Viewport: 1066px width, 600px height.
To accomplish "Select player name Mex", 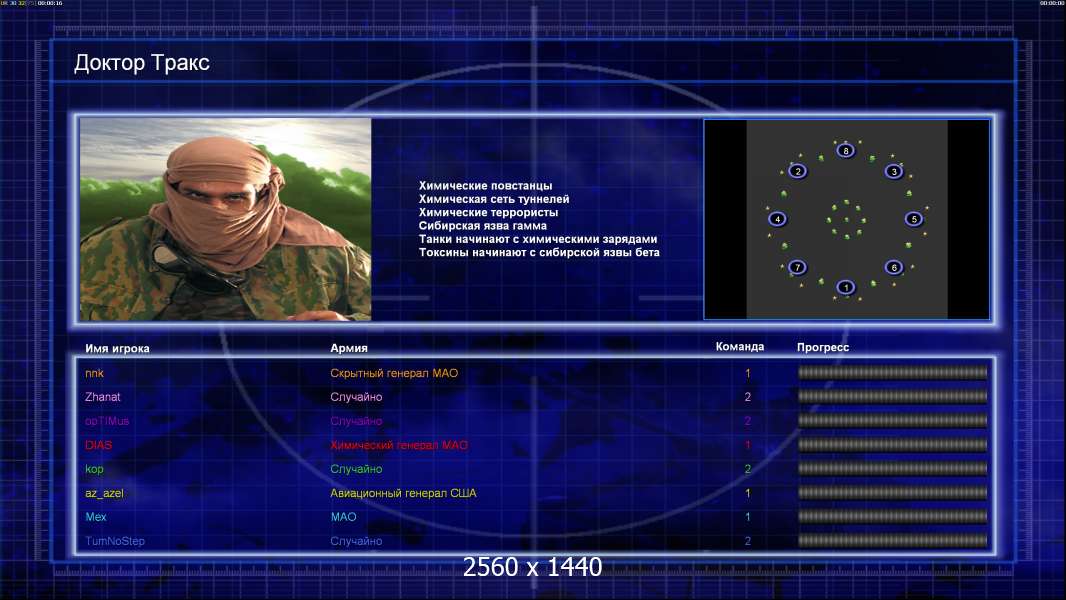I will coord(96,517).
